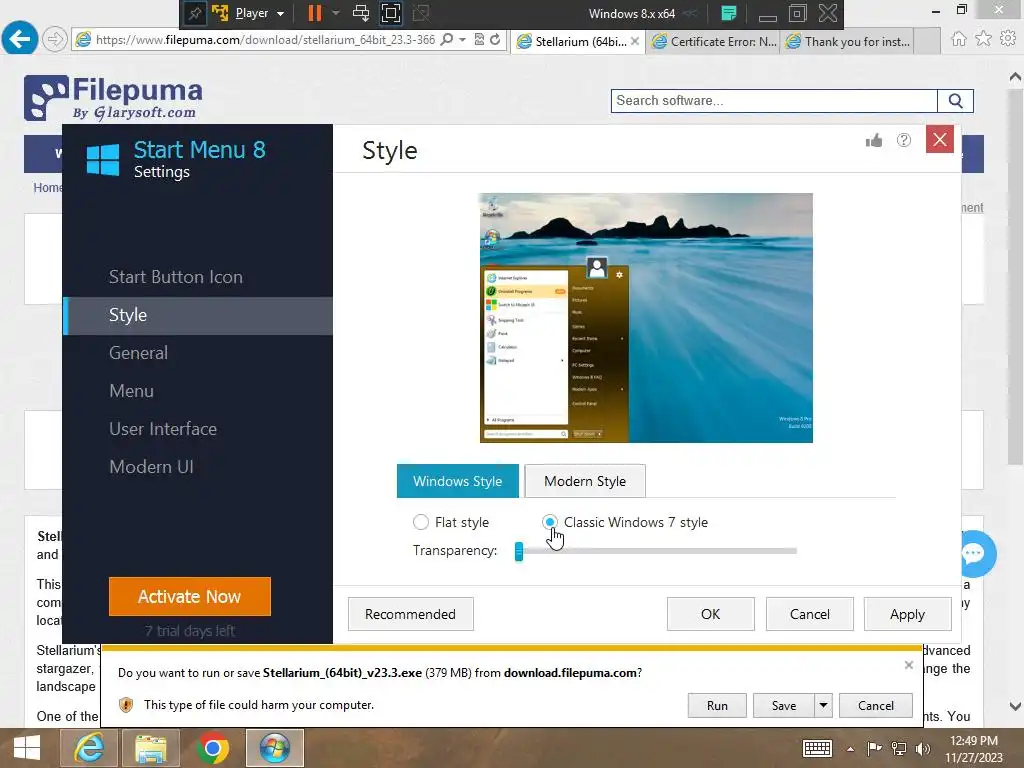Click the Transparency slider track
Image resolution: width=1024 pixels, height=768 pixels.
[x=657, y=551]
